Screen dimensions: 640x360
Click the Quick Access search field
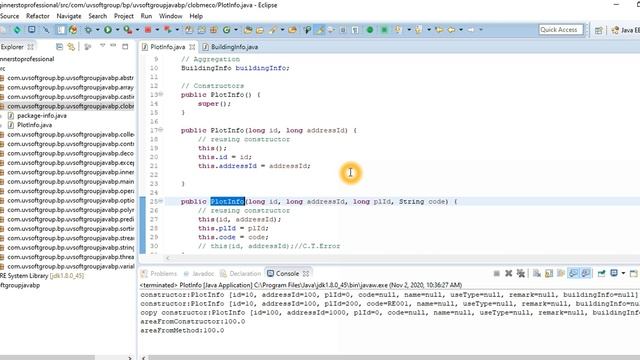(x=561, y=29)
